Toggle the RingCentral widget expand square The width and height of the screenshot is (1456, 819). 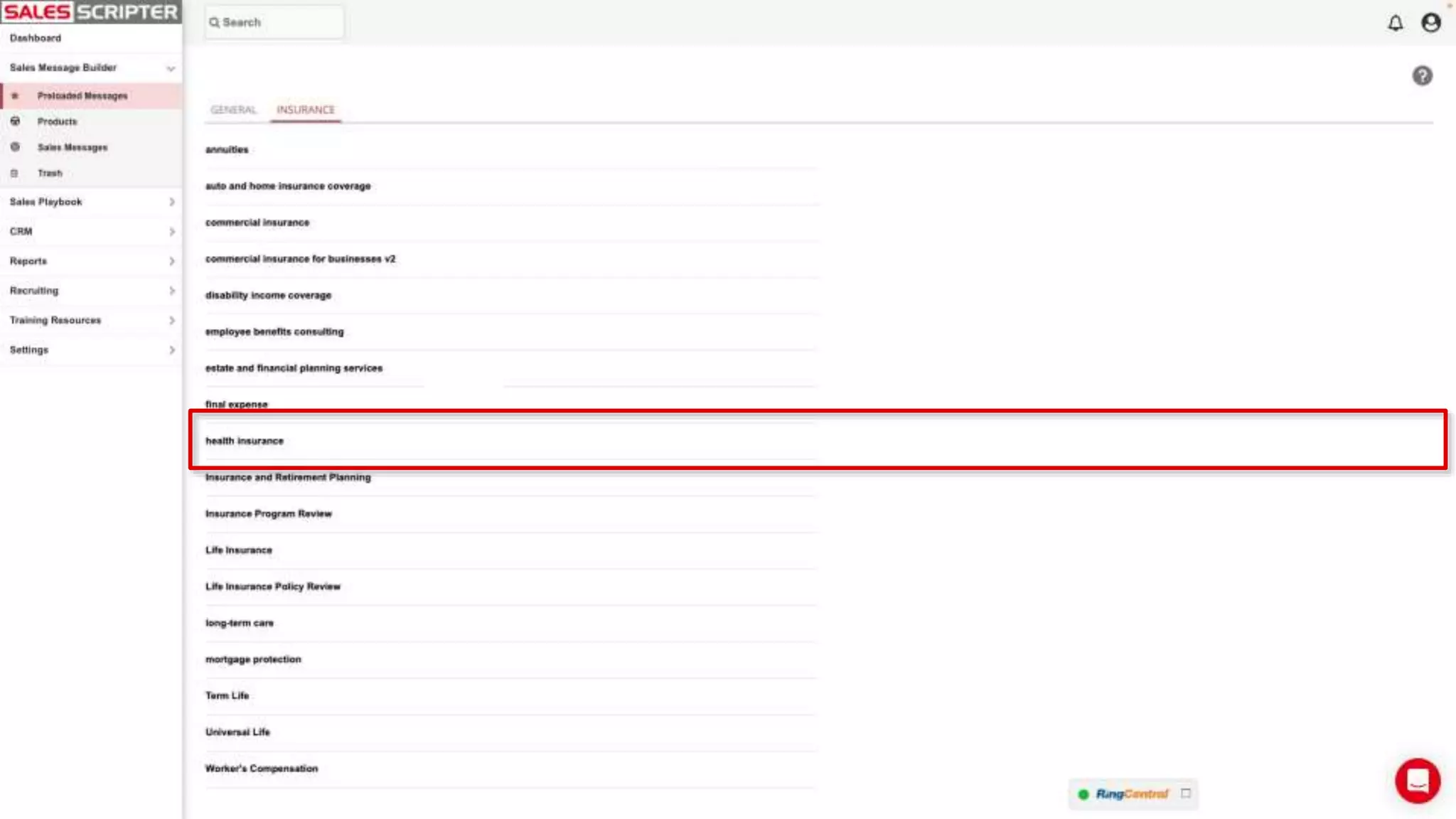(1185, 793)
